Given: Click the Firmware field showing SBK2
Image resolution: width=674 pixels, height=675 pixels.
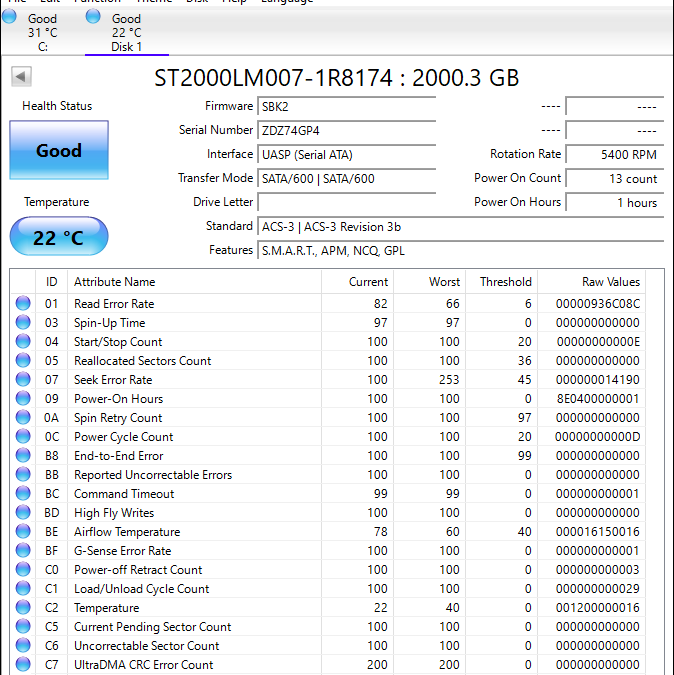Looking at the screenshot, I should [347, 106].
